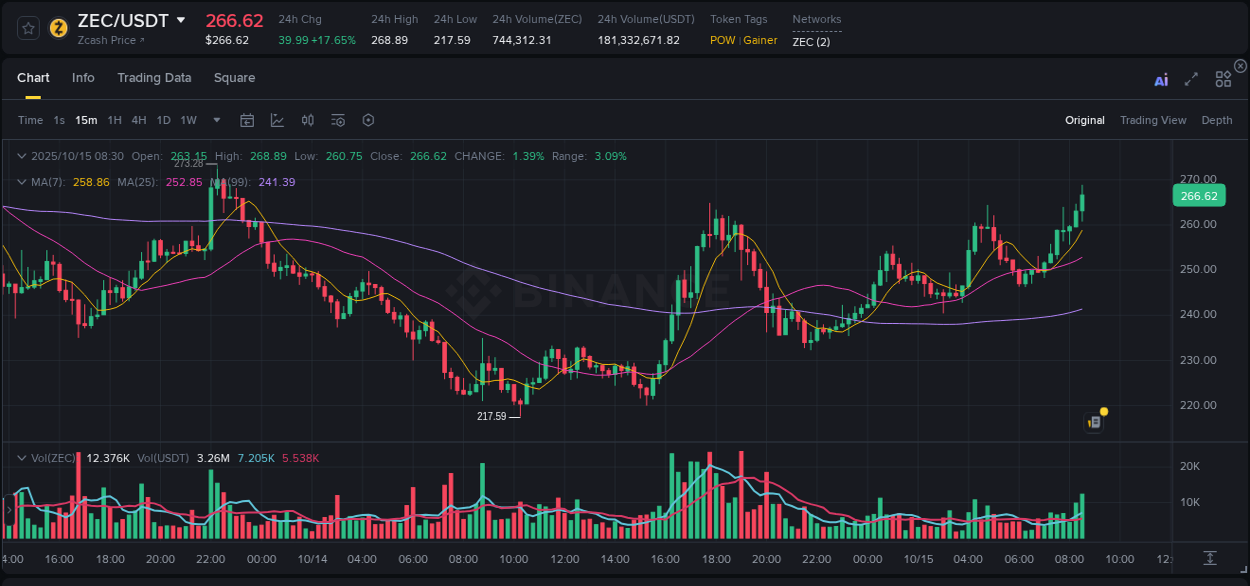Open chart settings via hexagon icon
This screenshot has height=586, width=1250.
point(368,120)
